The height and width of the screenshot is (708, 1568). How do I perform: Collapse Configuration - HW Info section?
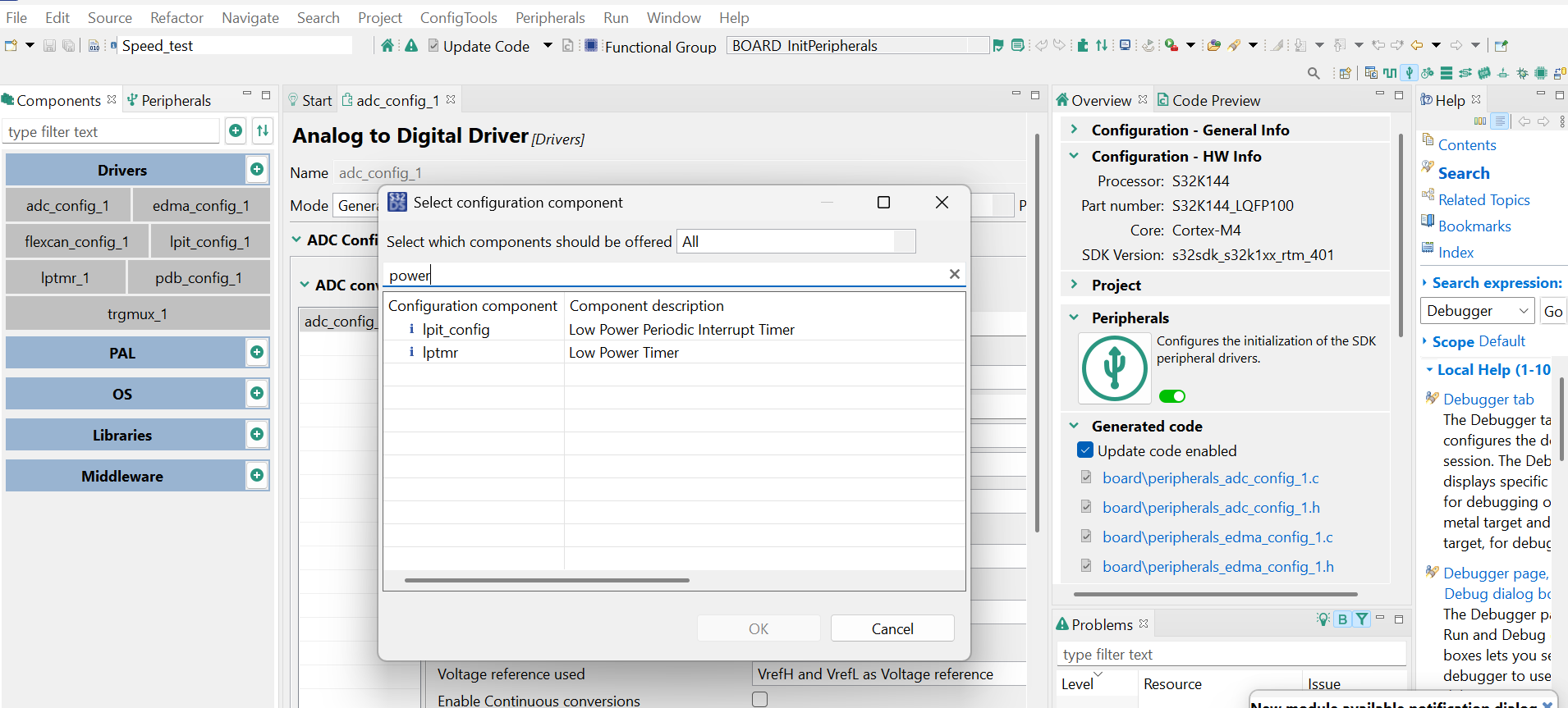pyautogui.click(x=1074, y=156)
